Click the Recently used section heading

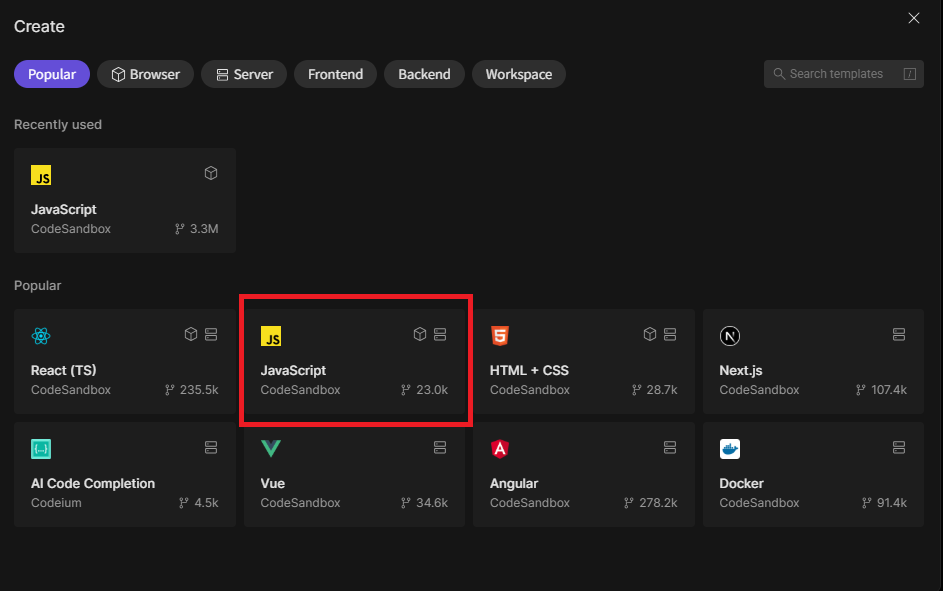(x=58, y=124)
